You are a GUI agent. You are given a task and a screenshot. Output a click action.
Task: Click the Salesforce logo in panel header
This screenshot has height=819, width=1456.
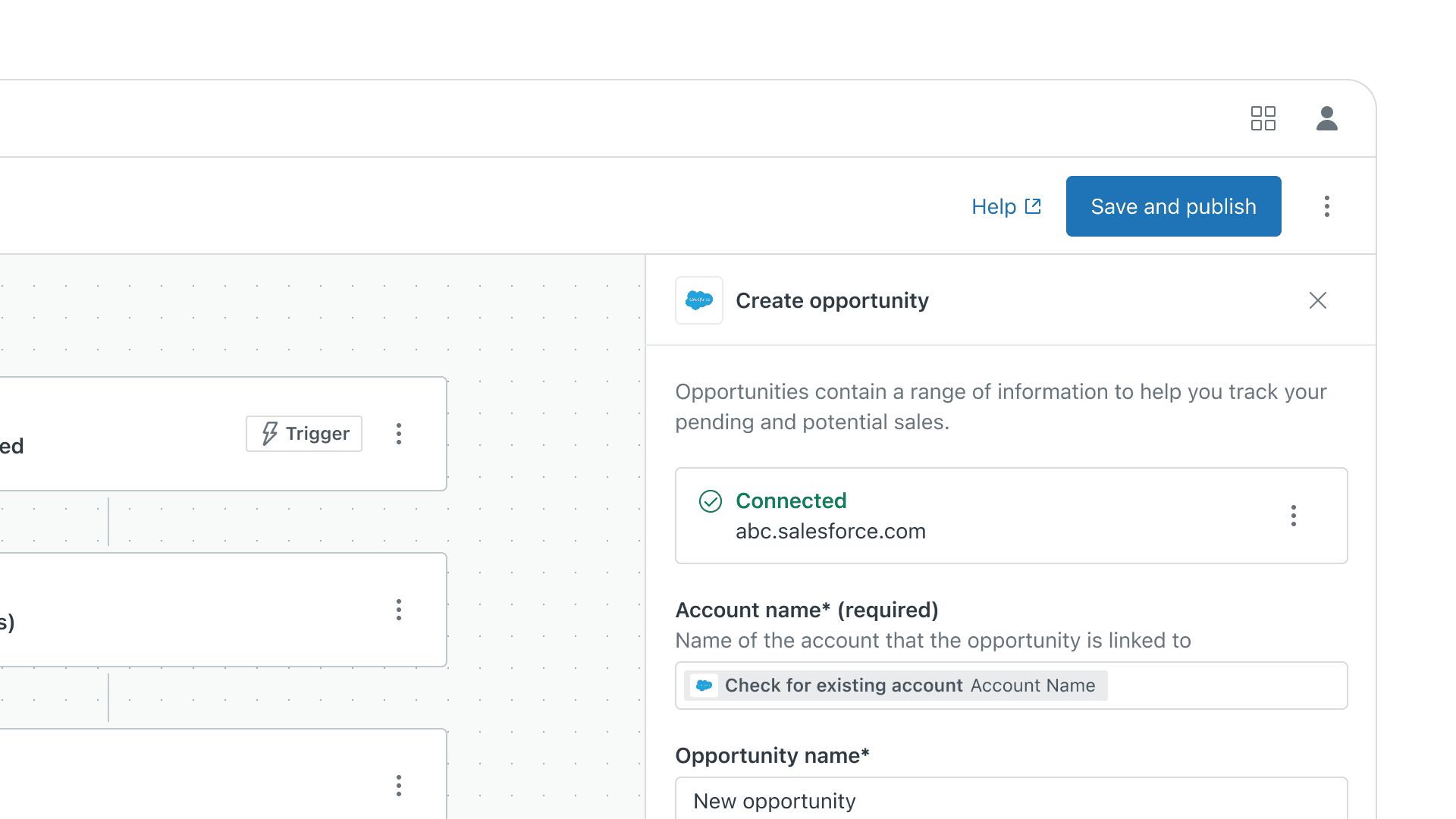(698, 300)
